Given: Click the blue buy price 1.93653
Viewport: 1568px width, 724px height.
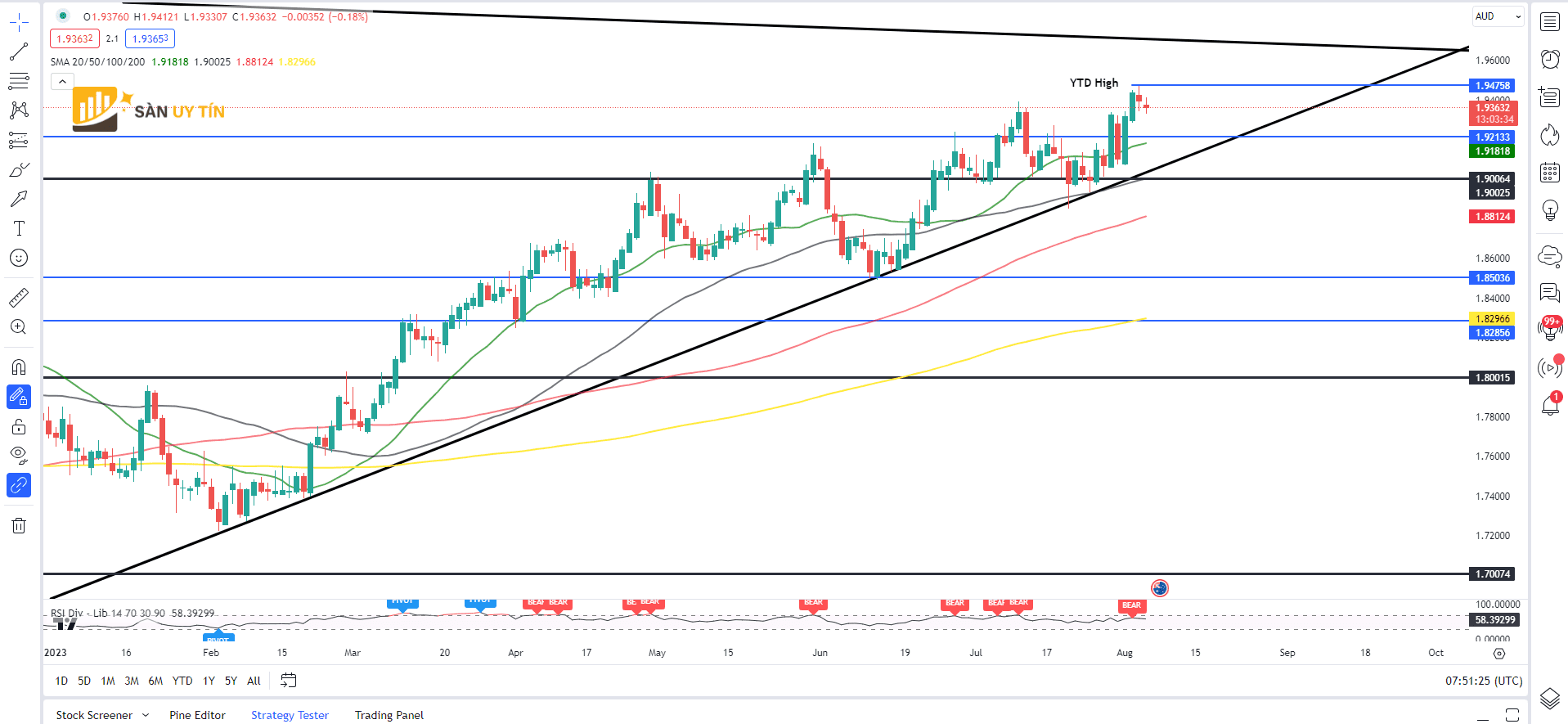Looking at the screenshot, I should click(151, 38).
